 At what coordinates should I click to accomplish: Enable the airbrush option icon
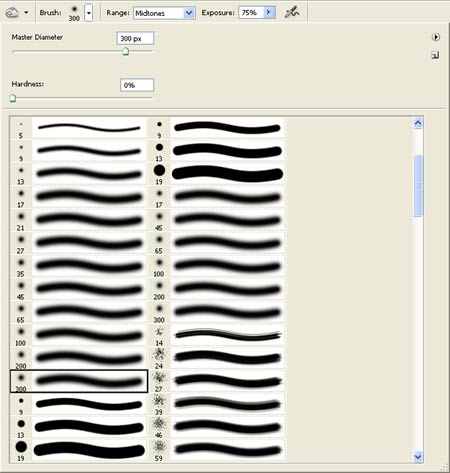coord(292,13)
